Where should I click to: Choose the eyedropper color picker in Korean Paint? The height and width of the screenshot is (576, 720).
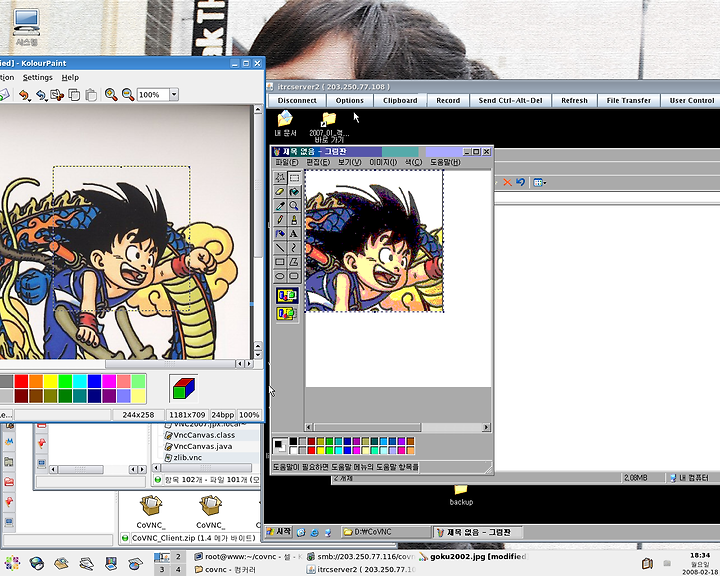click(x=280, y=206)
